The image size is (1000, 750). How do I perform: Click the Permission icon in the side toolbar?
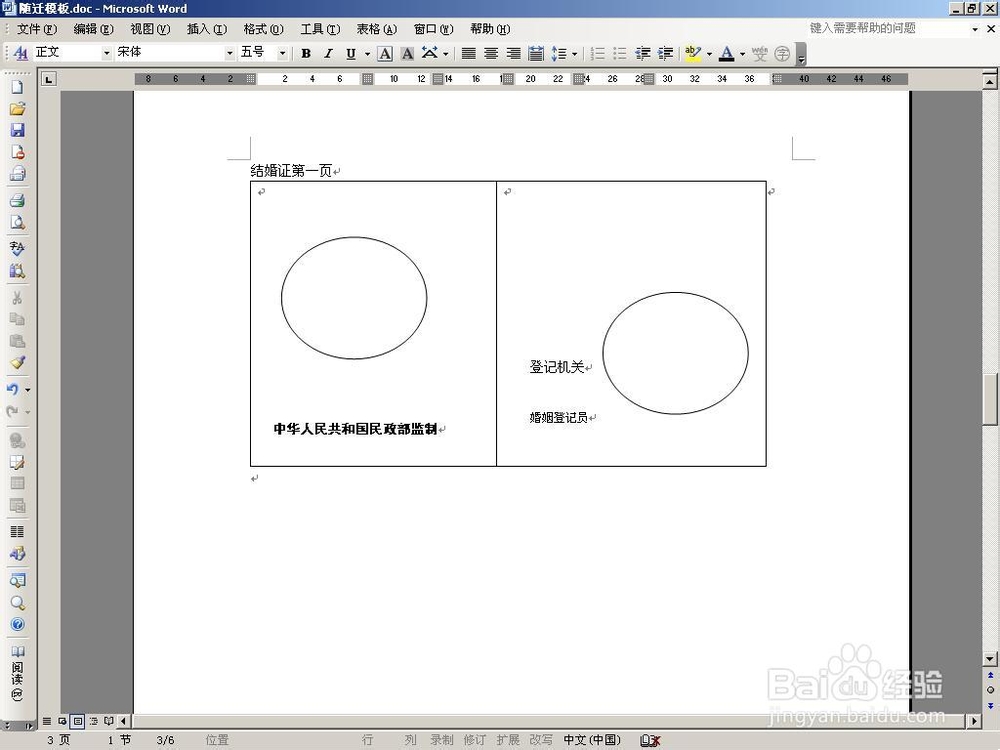[17, 152]
